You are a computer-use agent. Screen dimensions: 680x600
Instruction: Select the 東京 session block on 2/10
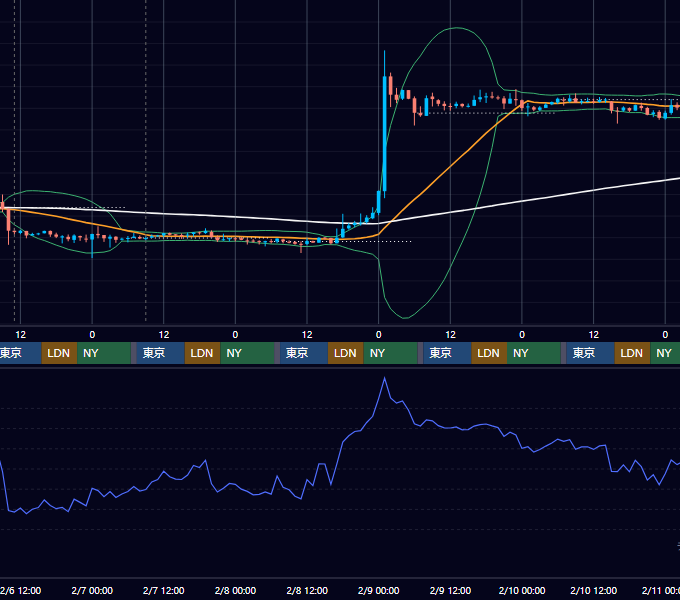pyautogui.click(x=590, y=353)
